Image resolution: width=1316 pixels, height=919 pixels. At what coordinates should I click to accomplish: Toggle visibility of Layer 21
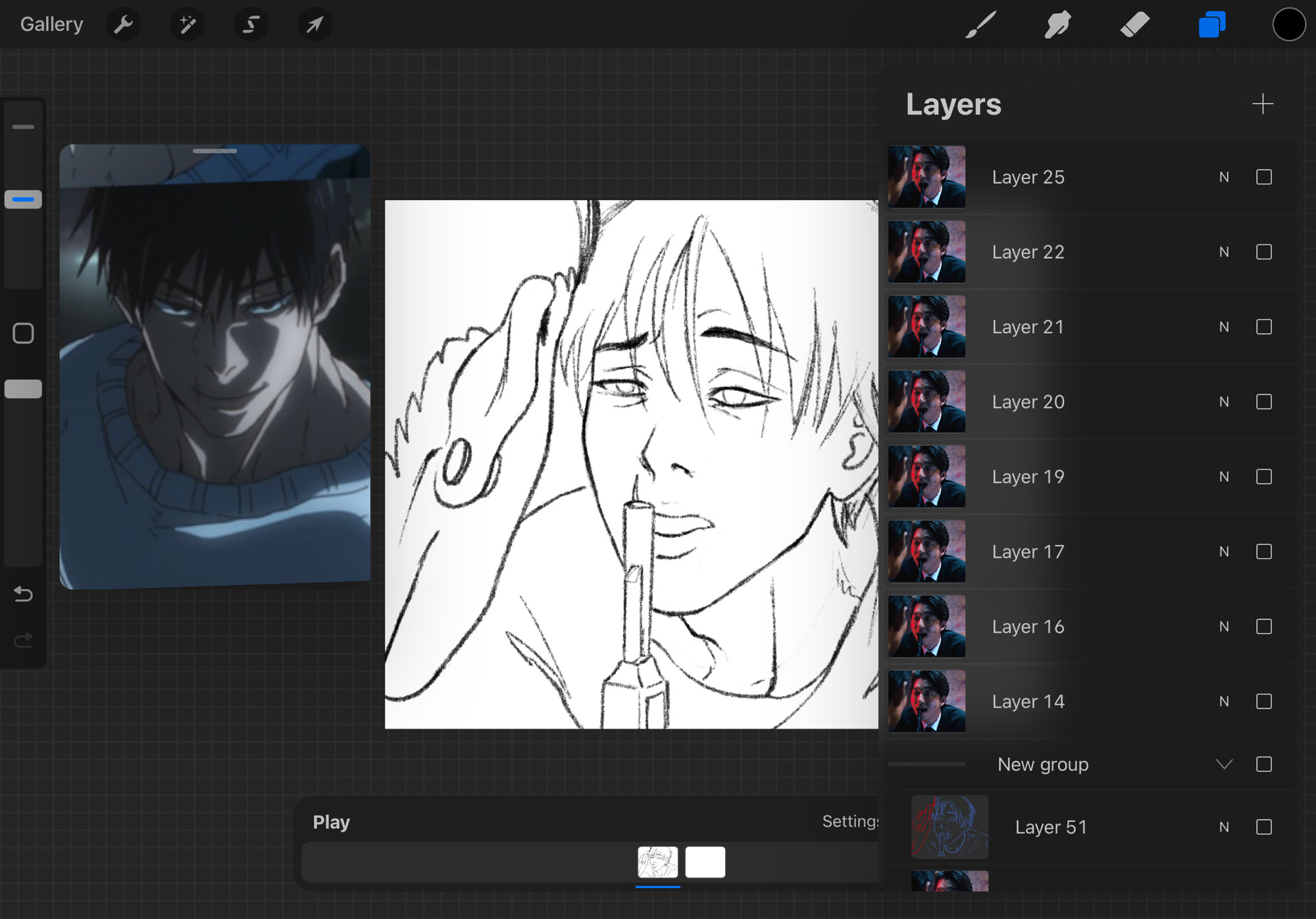1263,327
